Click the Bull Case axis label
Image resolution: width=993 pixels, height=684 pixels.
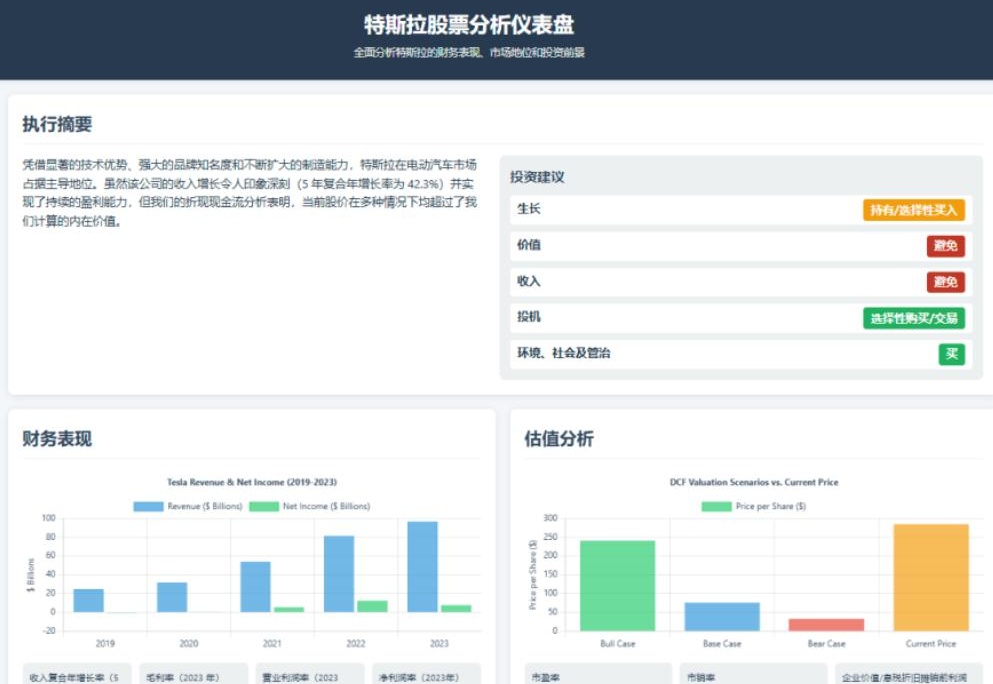pyautogui.click(x=617, y=643)
